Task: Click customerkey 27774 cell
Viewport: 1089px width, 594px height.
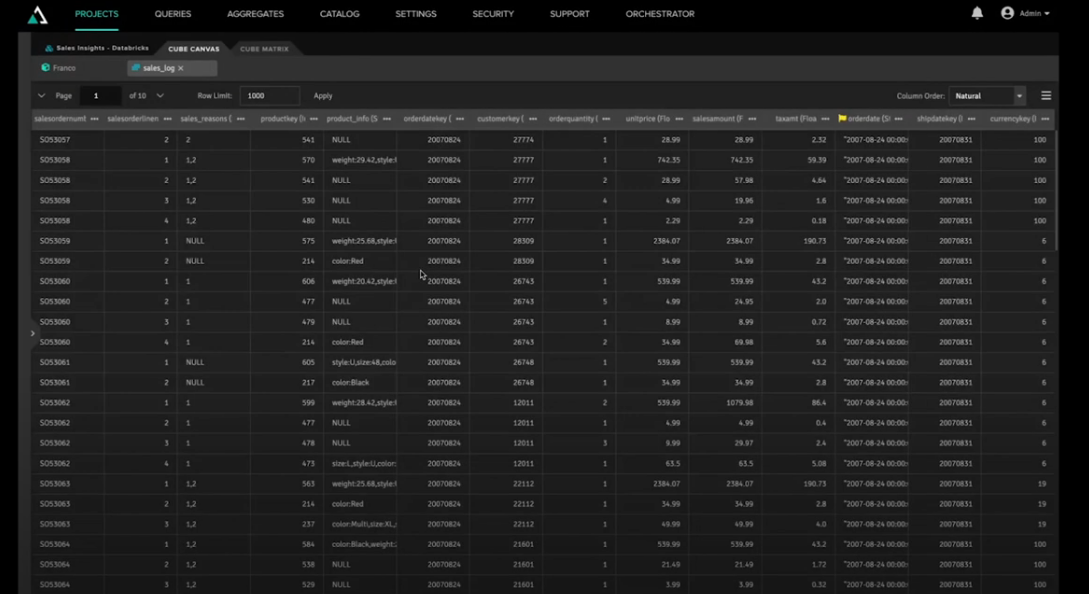Action: [506, 140]
